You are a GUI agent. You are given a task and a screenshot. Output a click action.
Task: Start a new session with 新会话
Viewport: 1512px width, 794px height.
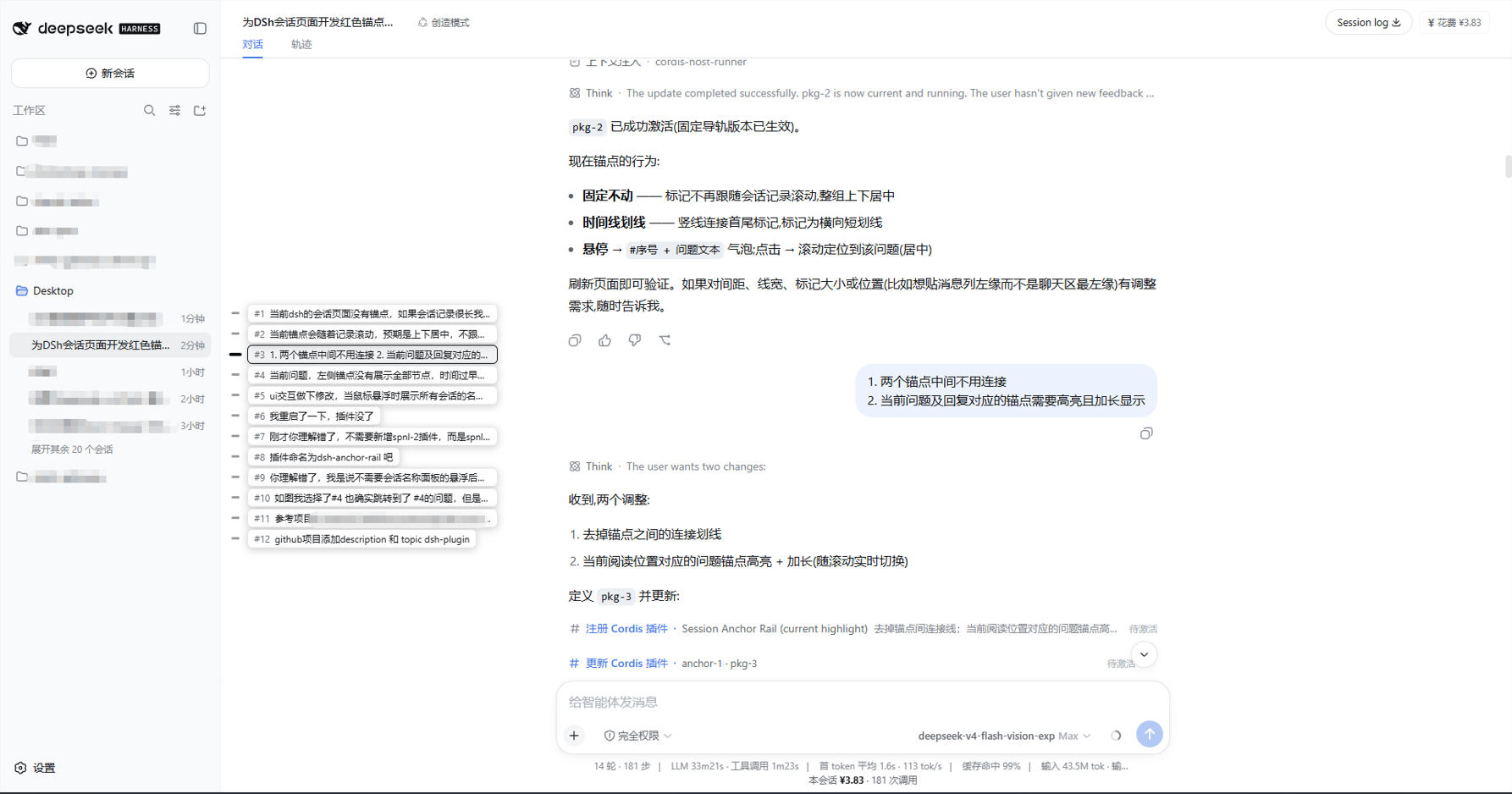[x=110, y=74]
